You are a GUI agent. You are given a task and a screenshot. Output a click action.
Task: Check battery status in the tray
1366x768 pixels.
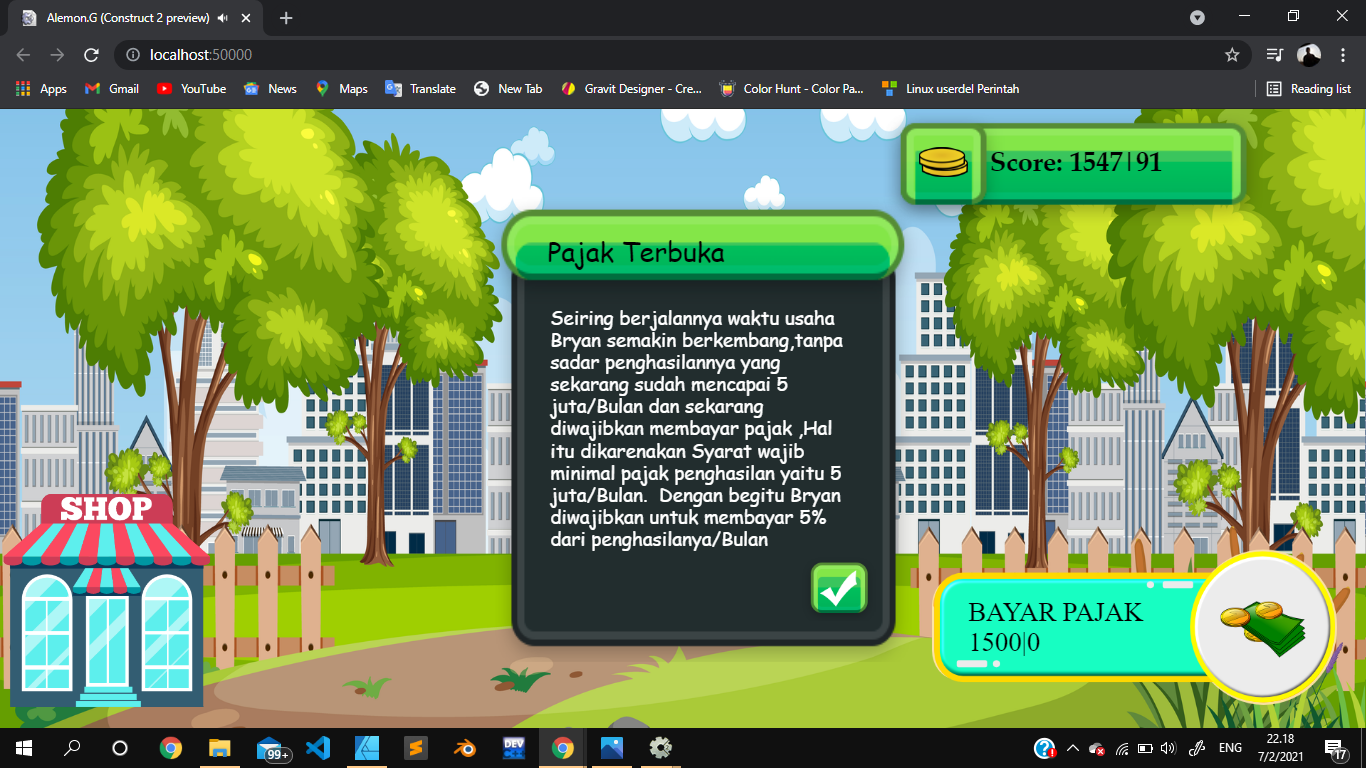click(1144, 748)
